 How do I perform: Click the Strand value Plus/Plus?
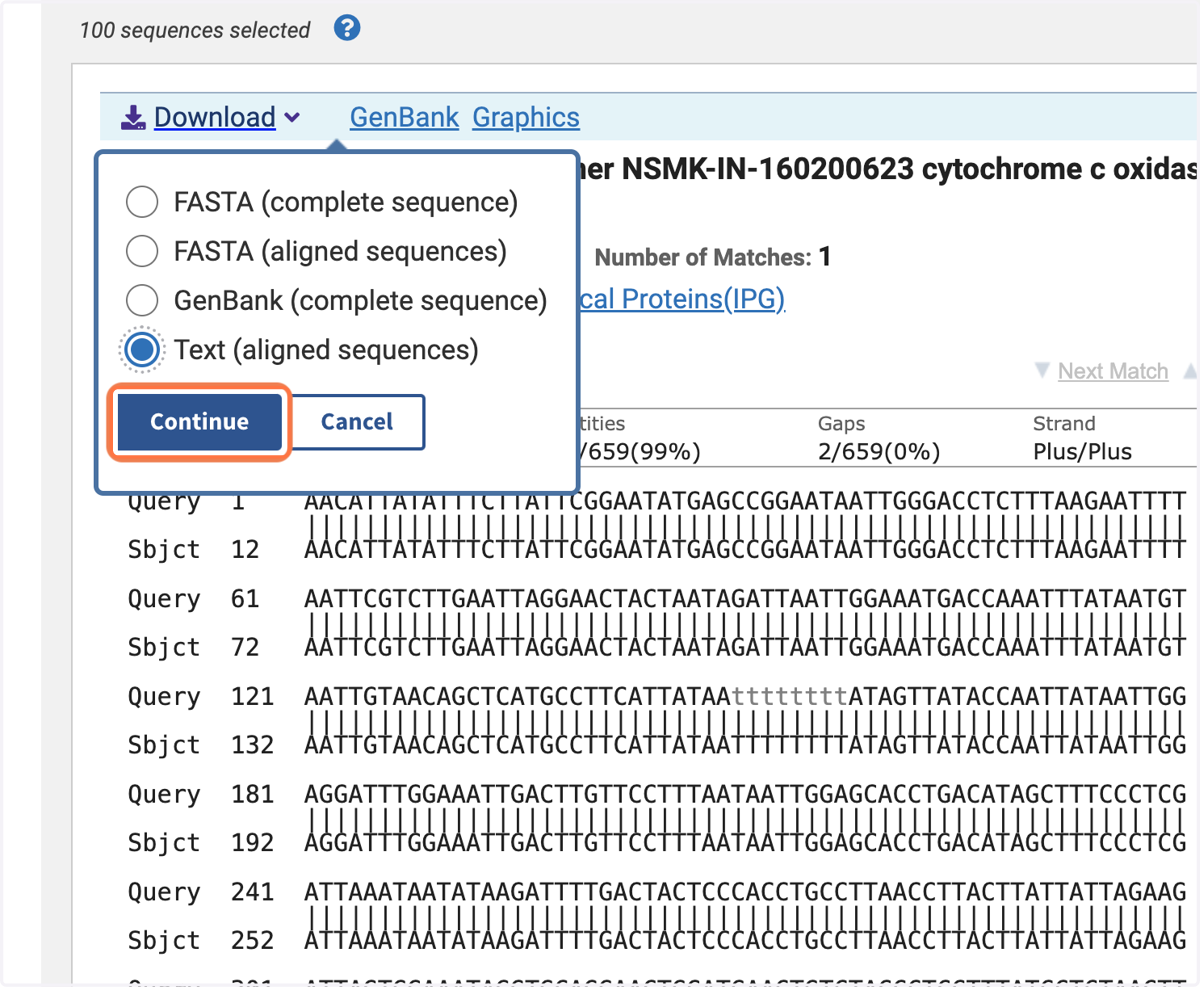pos(1082,452)
